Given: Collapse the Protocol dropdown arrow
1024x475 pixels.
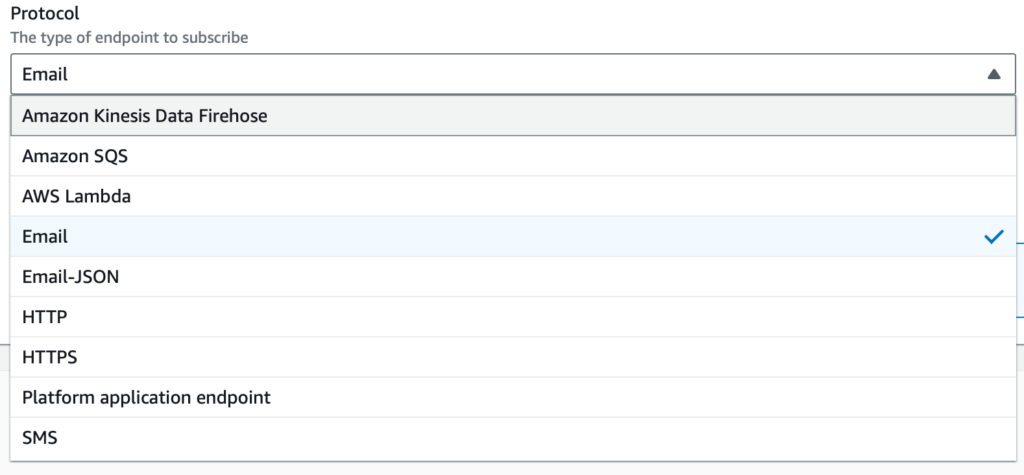Looking at the screenshot, I should coord(993,74).
